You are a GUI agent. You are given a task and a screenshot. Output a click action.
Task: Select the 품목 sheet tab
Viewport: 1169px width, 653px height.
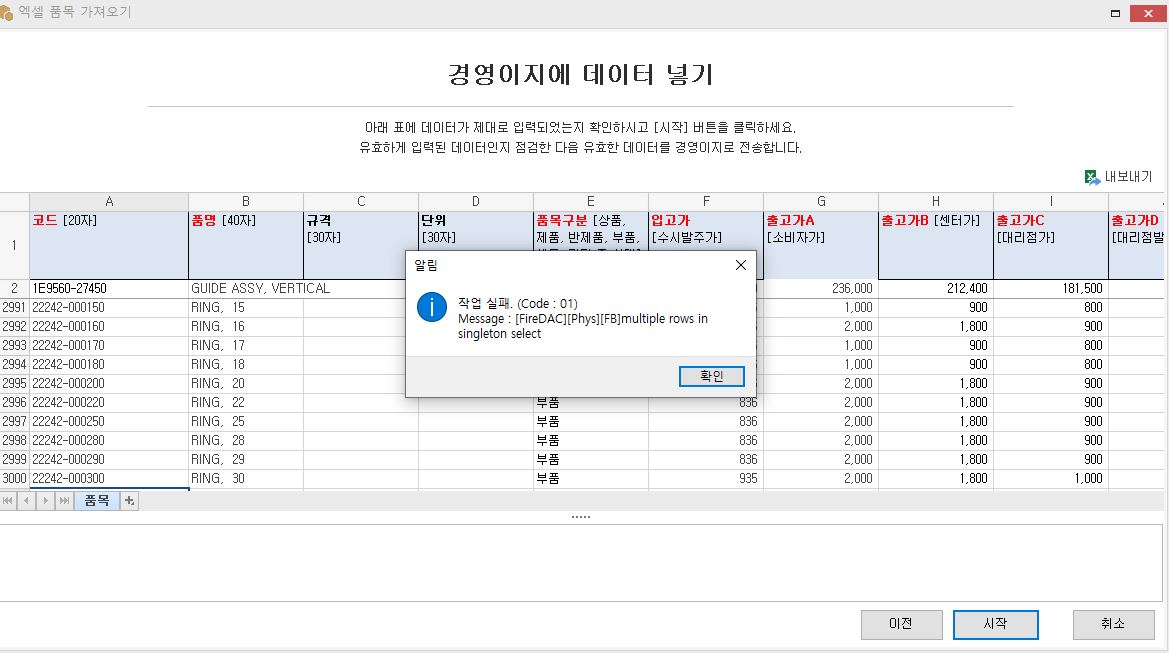[x=97, y=501]
